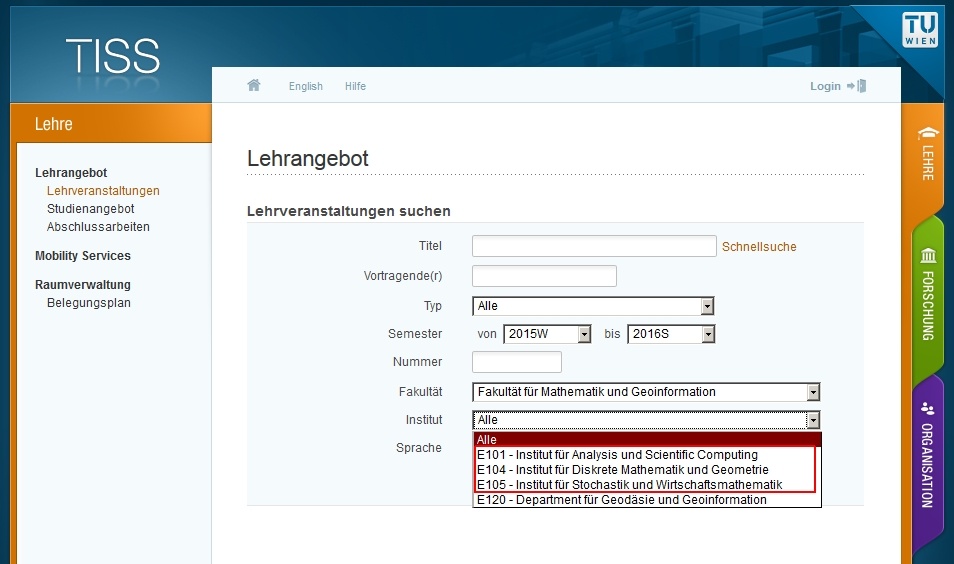Go to the home page icon
Viewport: 954px width, 564px height.
point(254,85)
